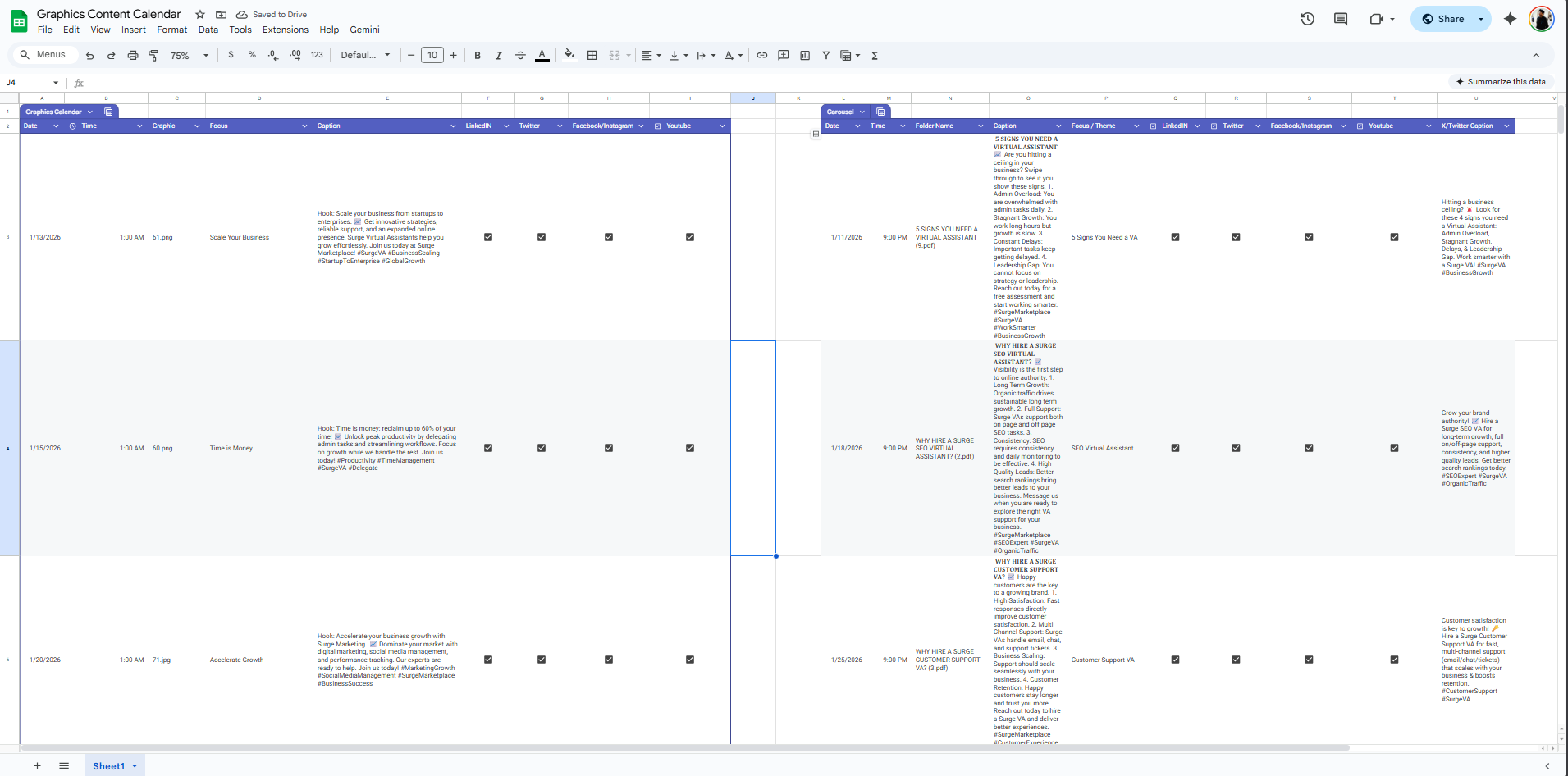Expand the font family dropdown
This screenshot has width=1568, height=776.
pos(366,56)
